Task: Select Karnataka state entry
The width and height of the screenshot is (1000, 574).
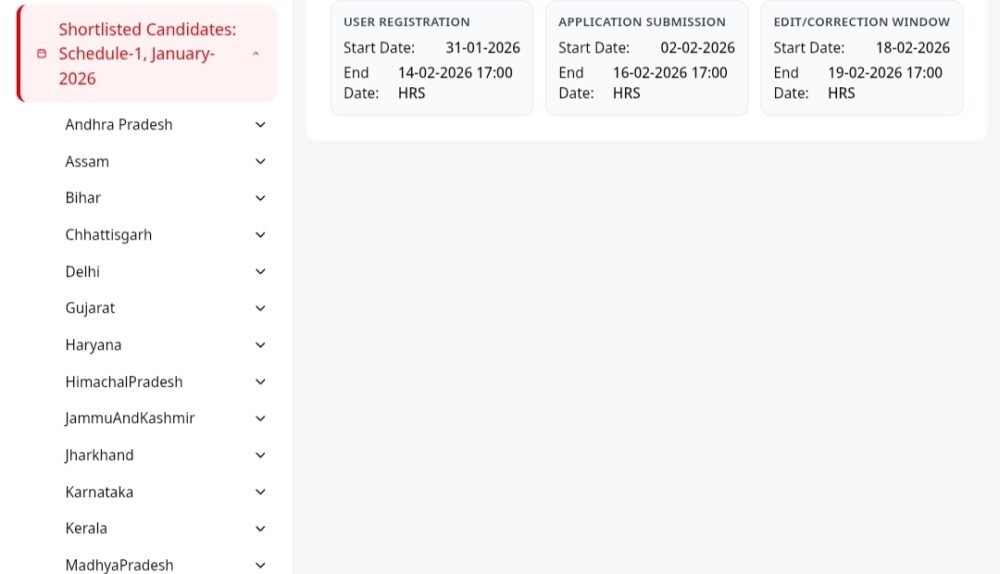Action: coord(99,492)
